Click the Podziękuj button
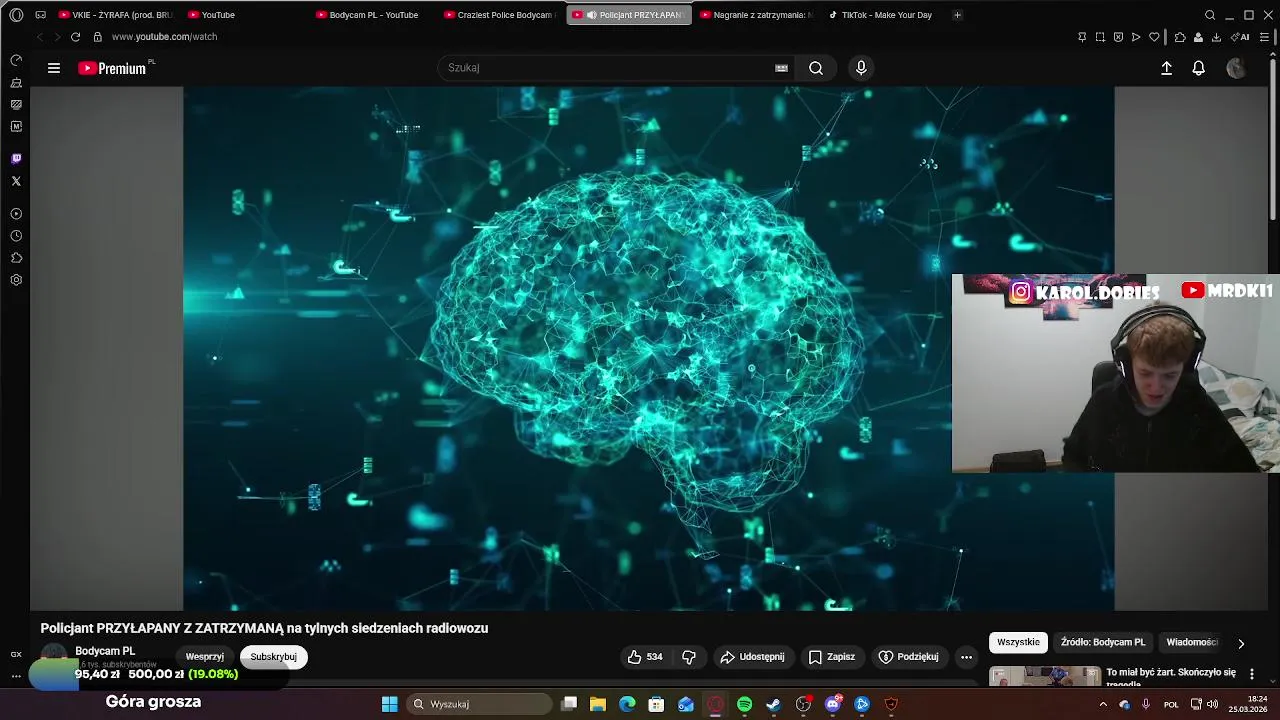Image resolution: width=1280 pixels, height=720 pixels. click(x=908, y=657)
